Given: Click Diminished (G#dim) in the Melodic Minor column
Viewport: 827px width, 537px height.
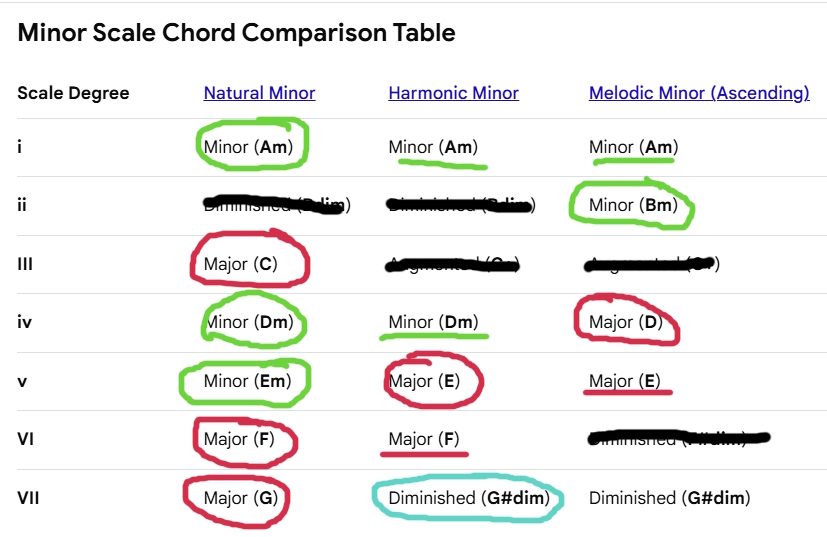Looking at the screenshot, I should pos(669,497).
